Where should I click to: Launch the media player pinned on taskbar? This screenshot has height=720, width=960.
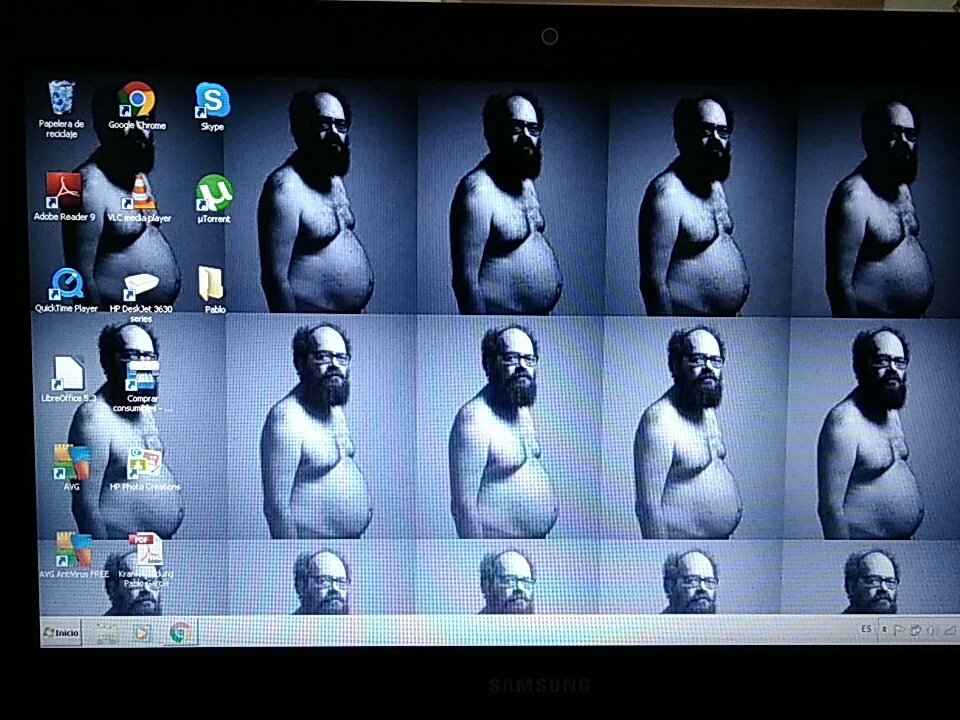[x=142, y=632]
